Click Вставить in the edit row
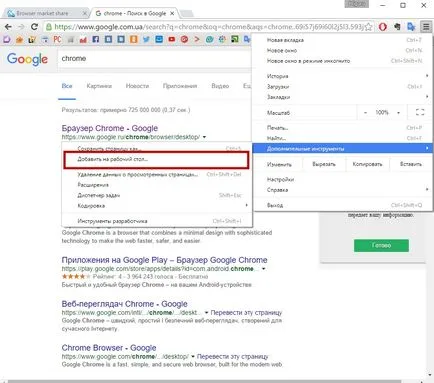 (x=411, y=164)
